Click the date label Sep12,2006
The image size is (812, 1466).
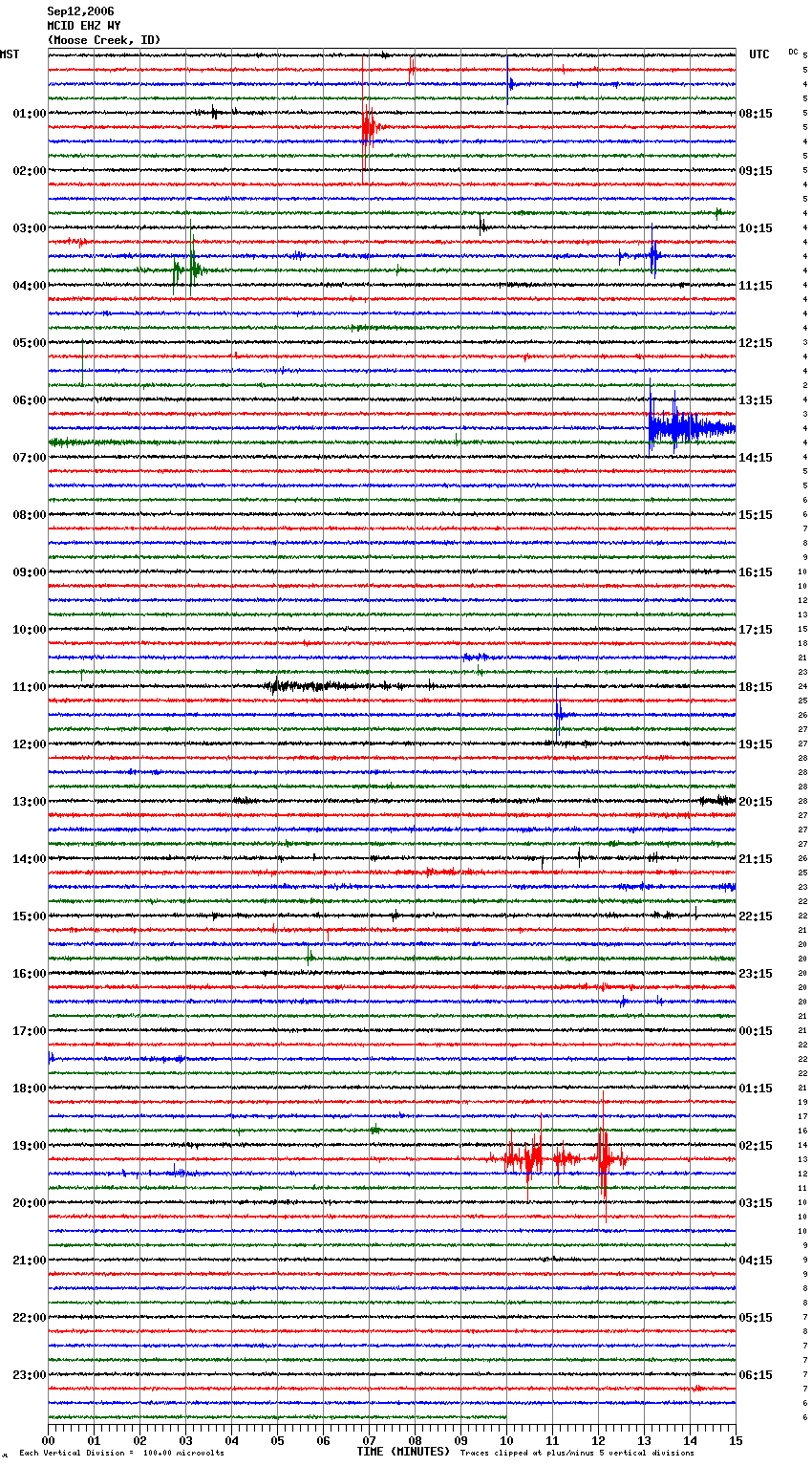80,12
